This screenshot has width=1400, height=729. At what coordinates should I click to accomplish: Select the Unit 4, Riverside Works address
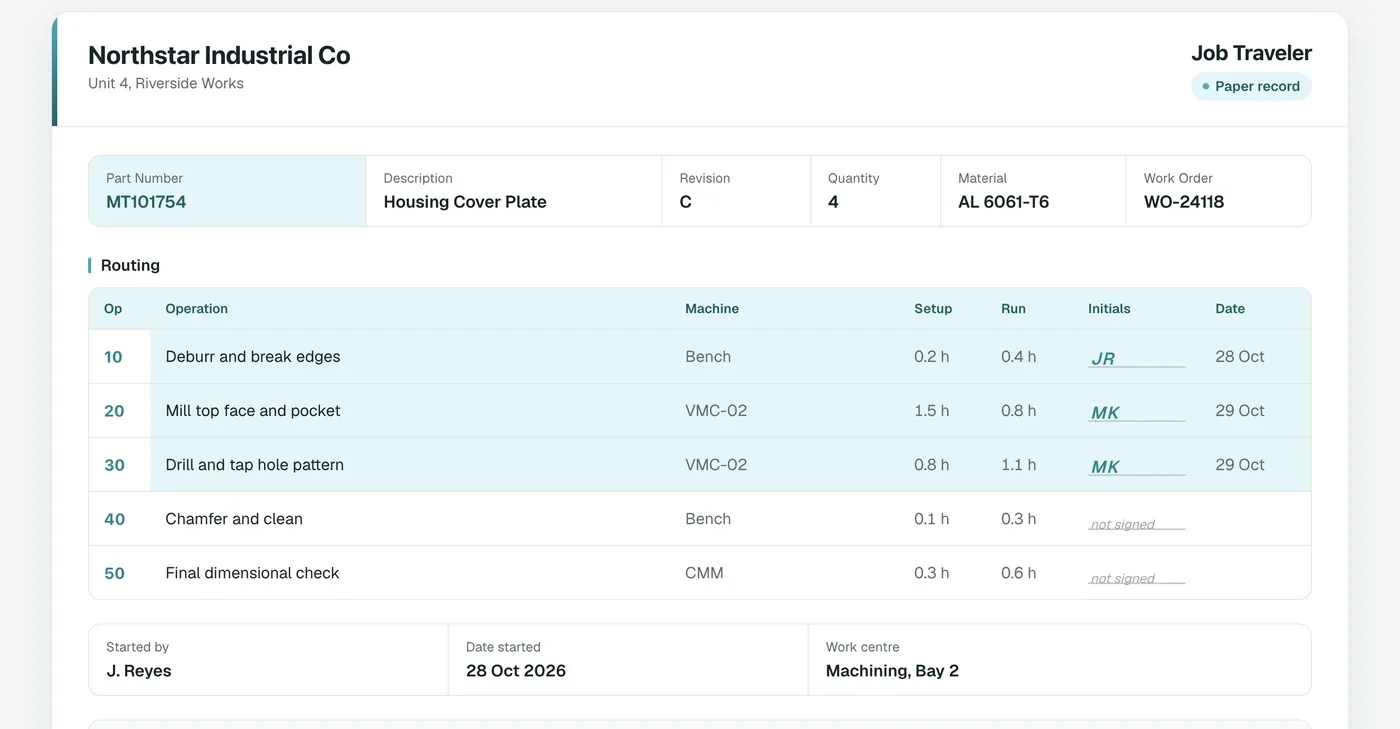click(x=166, y=83)
